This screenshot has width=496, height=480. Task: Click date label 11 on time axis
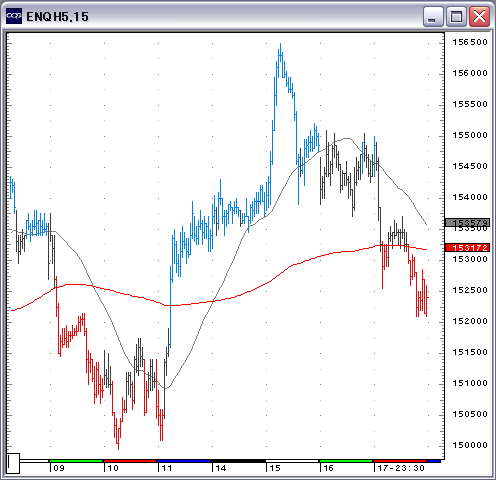point(167,468)
